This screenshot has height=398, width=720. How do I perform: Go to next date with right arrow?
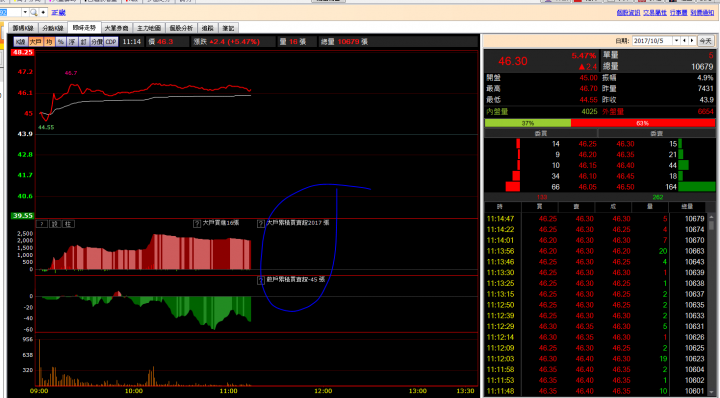pos(692,41)
